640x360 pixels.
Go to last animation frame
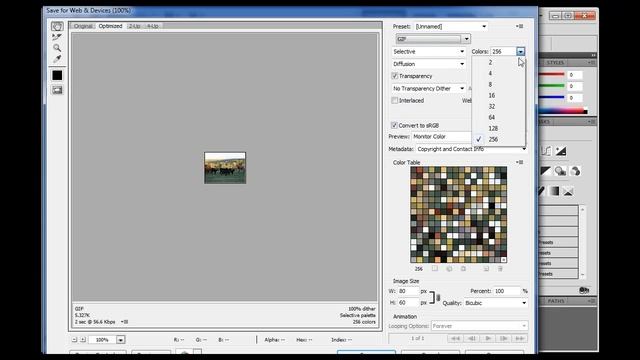pos(519,338)
